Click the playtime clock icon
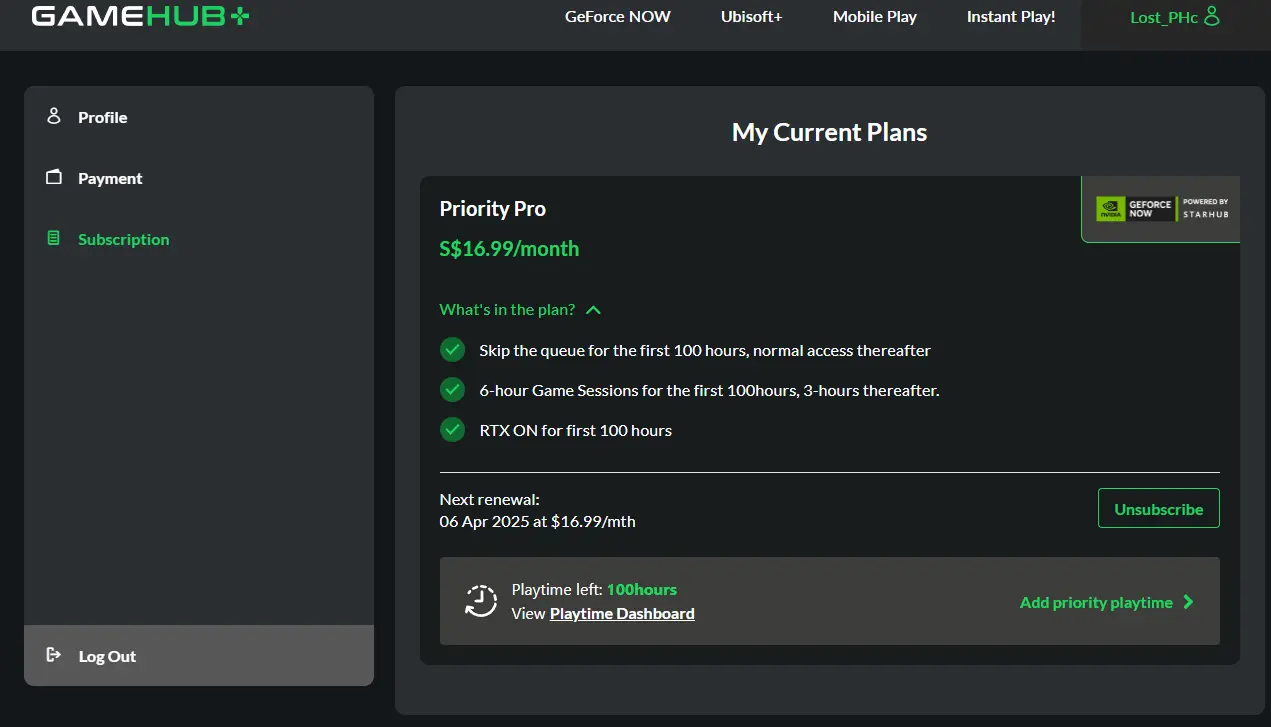 click(481, 601)
